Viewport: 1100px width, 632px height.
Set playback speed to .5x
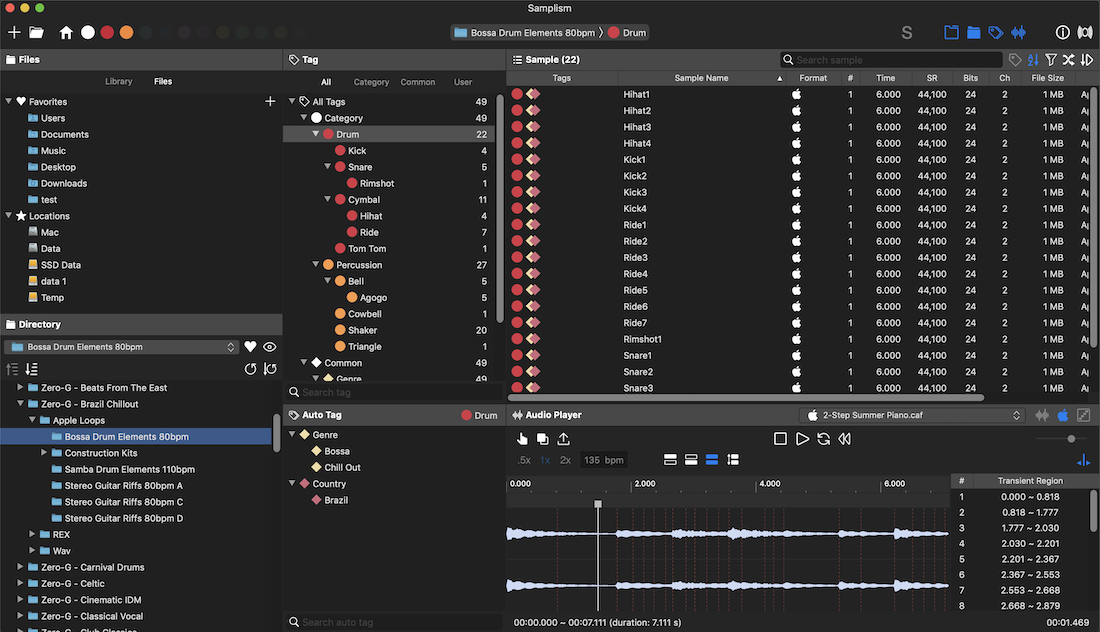(524, 460)
